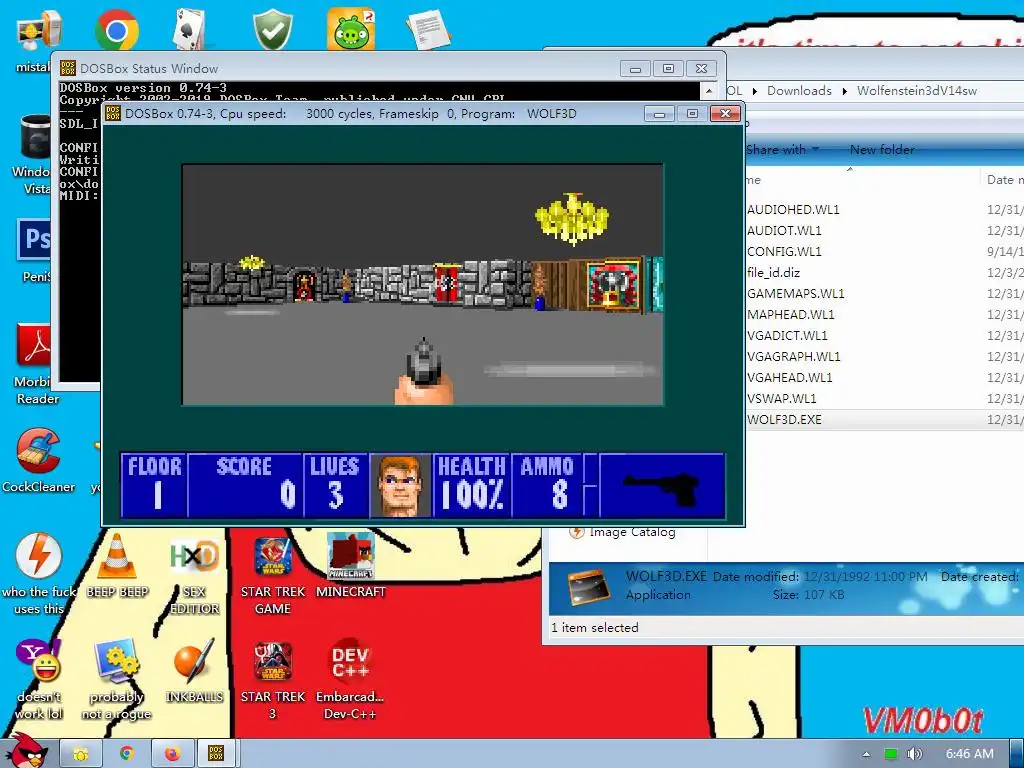This screenshot has width=1024, height=768.
Task: Show hidden tray icons arrow
Action: (x=866, y=754)
